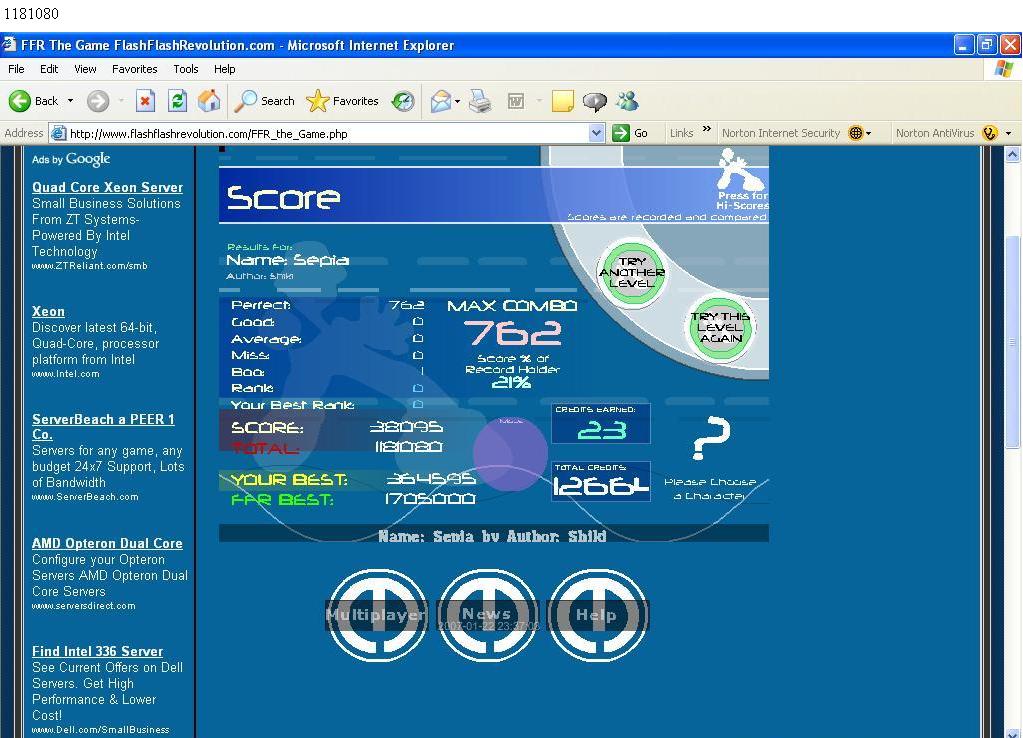The height and width of the screenshot is (738, 1023).
Task: Expand the address bar dropdown arrow
Action: [x=596, y=133]
